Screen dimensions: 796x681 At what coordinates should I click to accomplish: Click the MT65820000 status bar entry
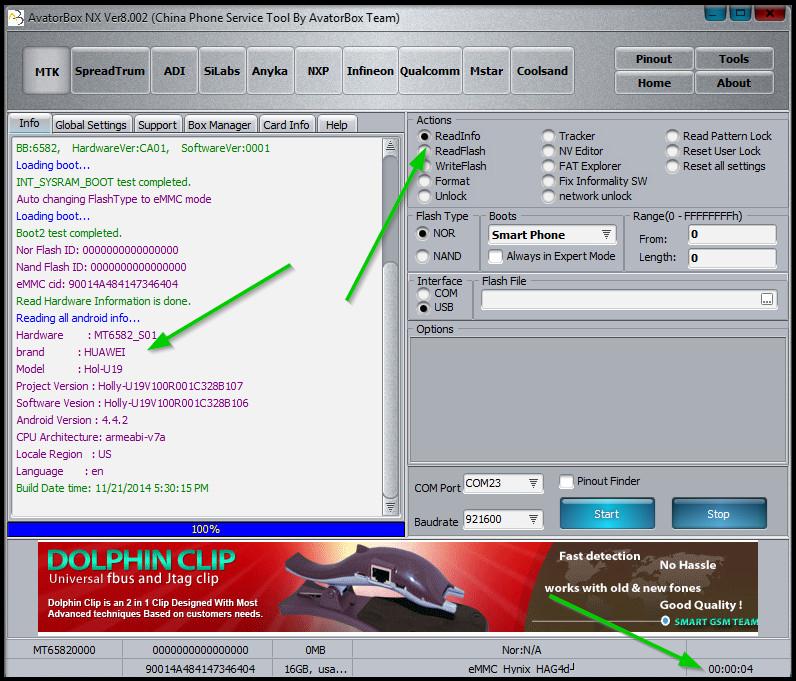click(64, 650)
